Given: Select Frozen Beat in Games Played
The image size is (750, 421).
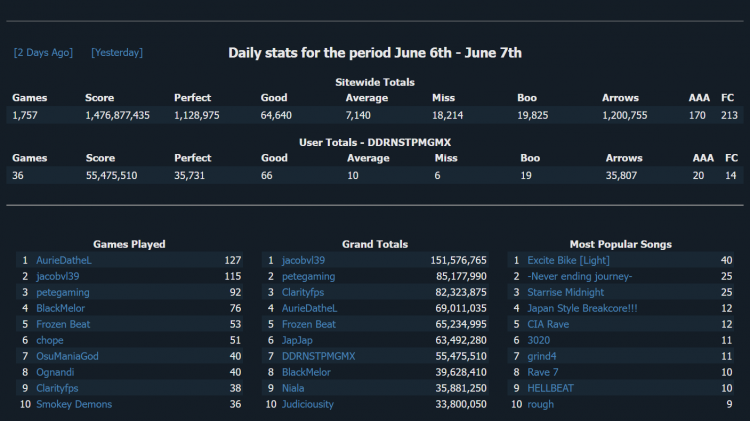Looking at the screenshot, I should coord(63,324).
